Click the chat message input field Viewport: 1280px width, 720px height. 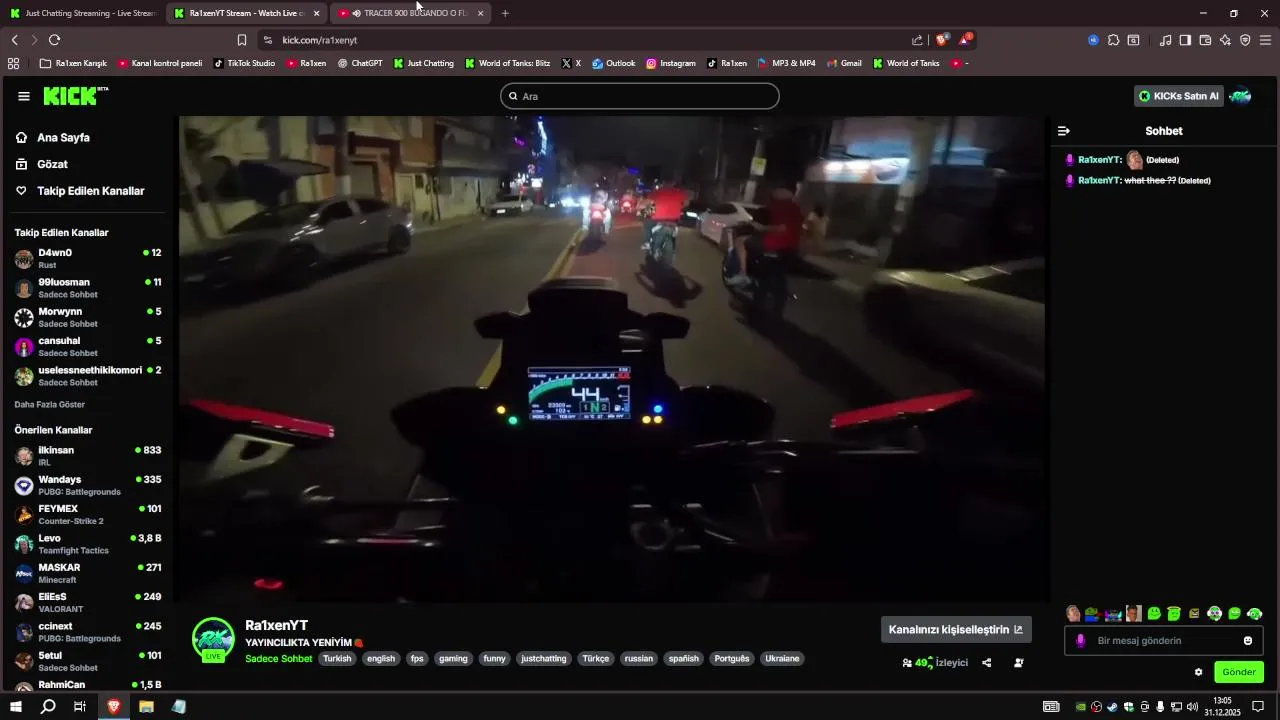pyautogui.click(x=1164, y=641)
